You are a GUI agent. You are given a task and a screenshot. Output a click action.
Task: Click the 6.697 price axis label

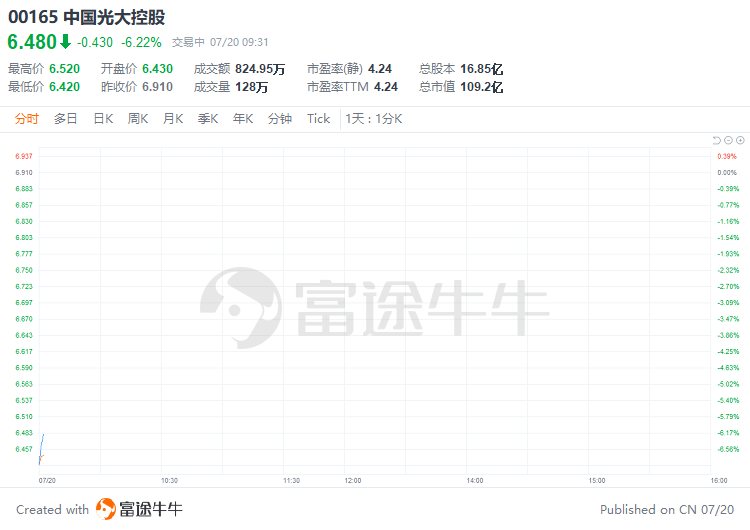[24, 303]
